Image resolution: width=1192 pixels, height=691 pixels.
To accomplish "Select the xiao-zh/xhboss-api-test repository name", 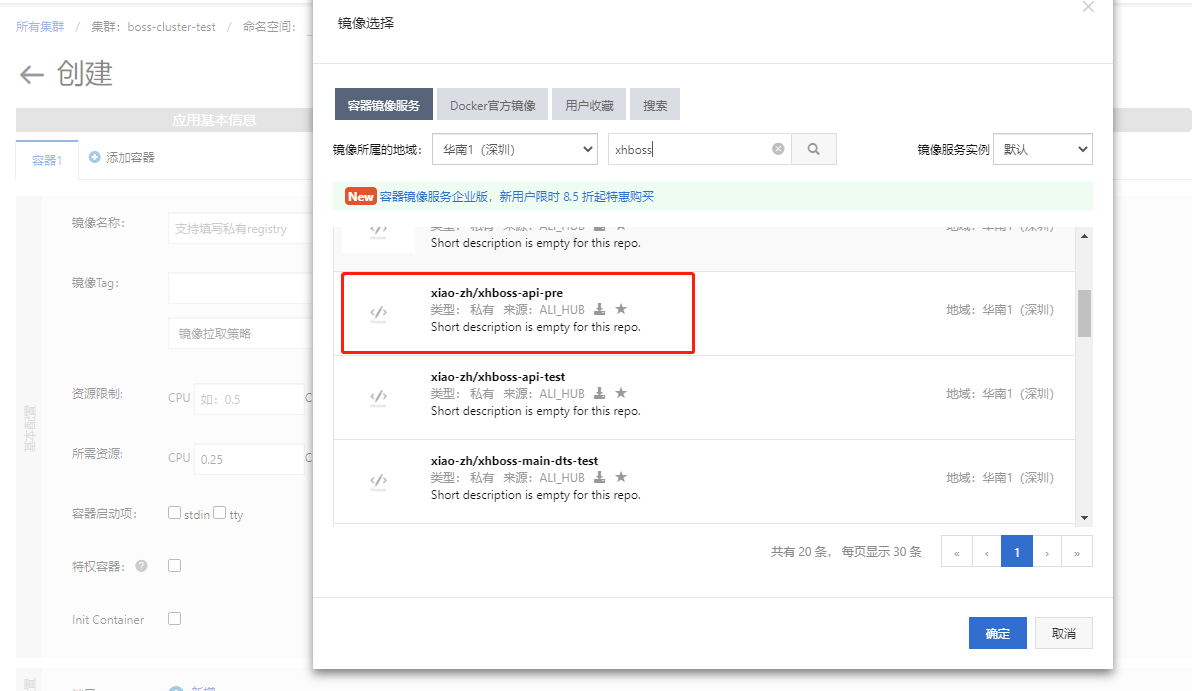I will coord(498,376).
